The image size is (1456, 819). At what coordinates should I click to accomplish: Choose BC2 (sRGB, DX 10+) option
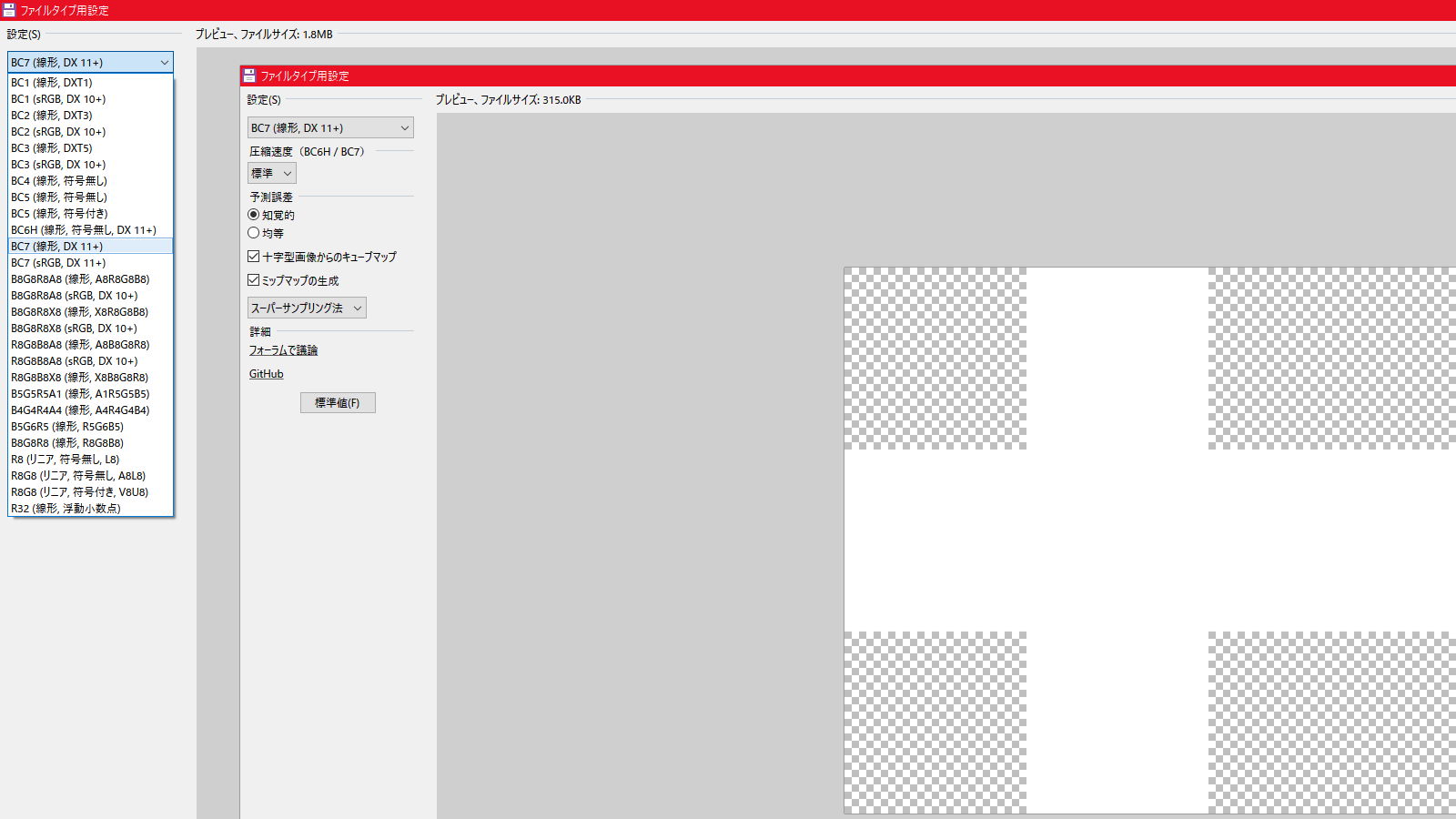[90, 131]
